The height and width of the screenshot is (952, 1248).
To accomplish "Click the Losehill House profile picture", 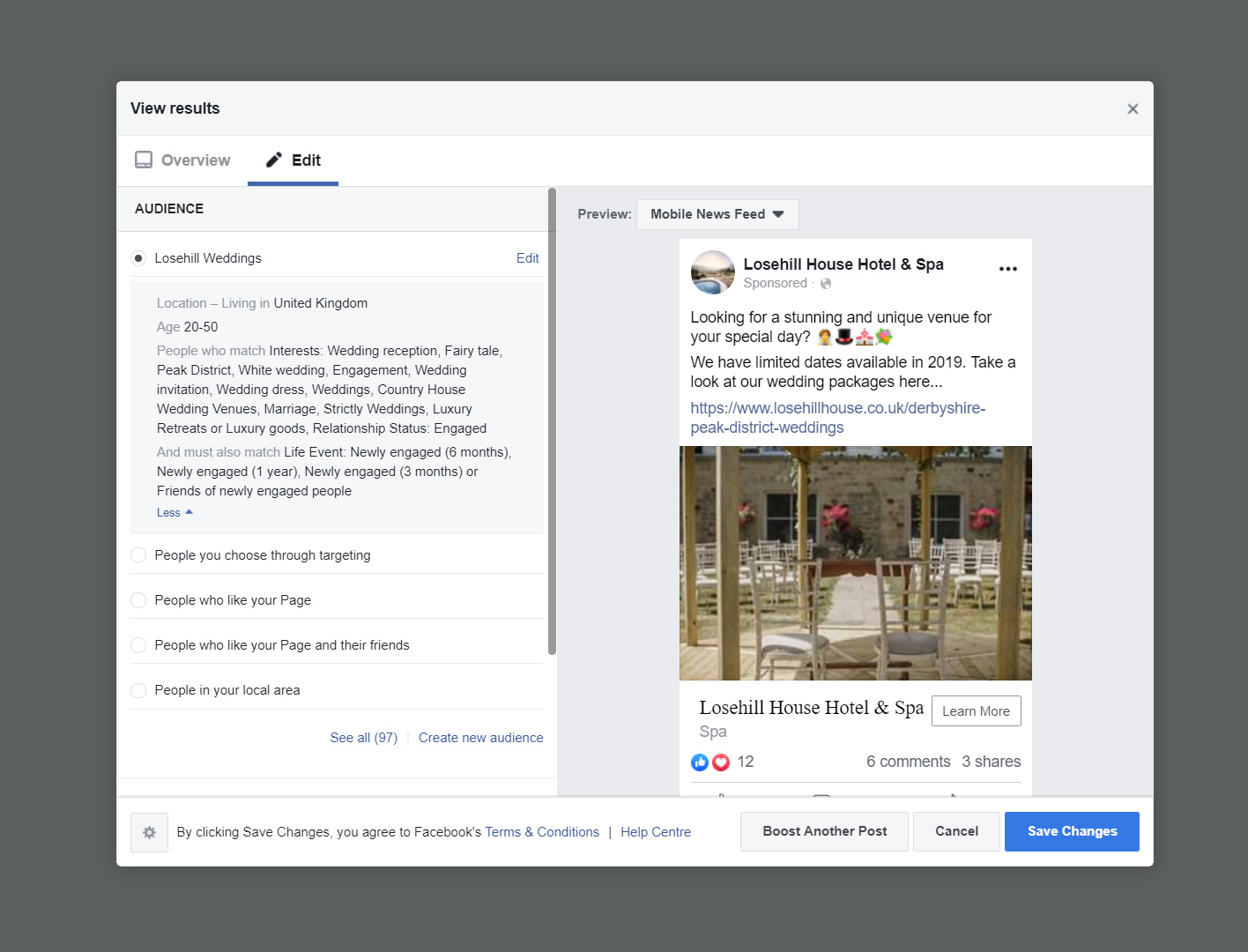I will tap(712, 272).
